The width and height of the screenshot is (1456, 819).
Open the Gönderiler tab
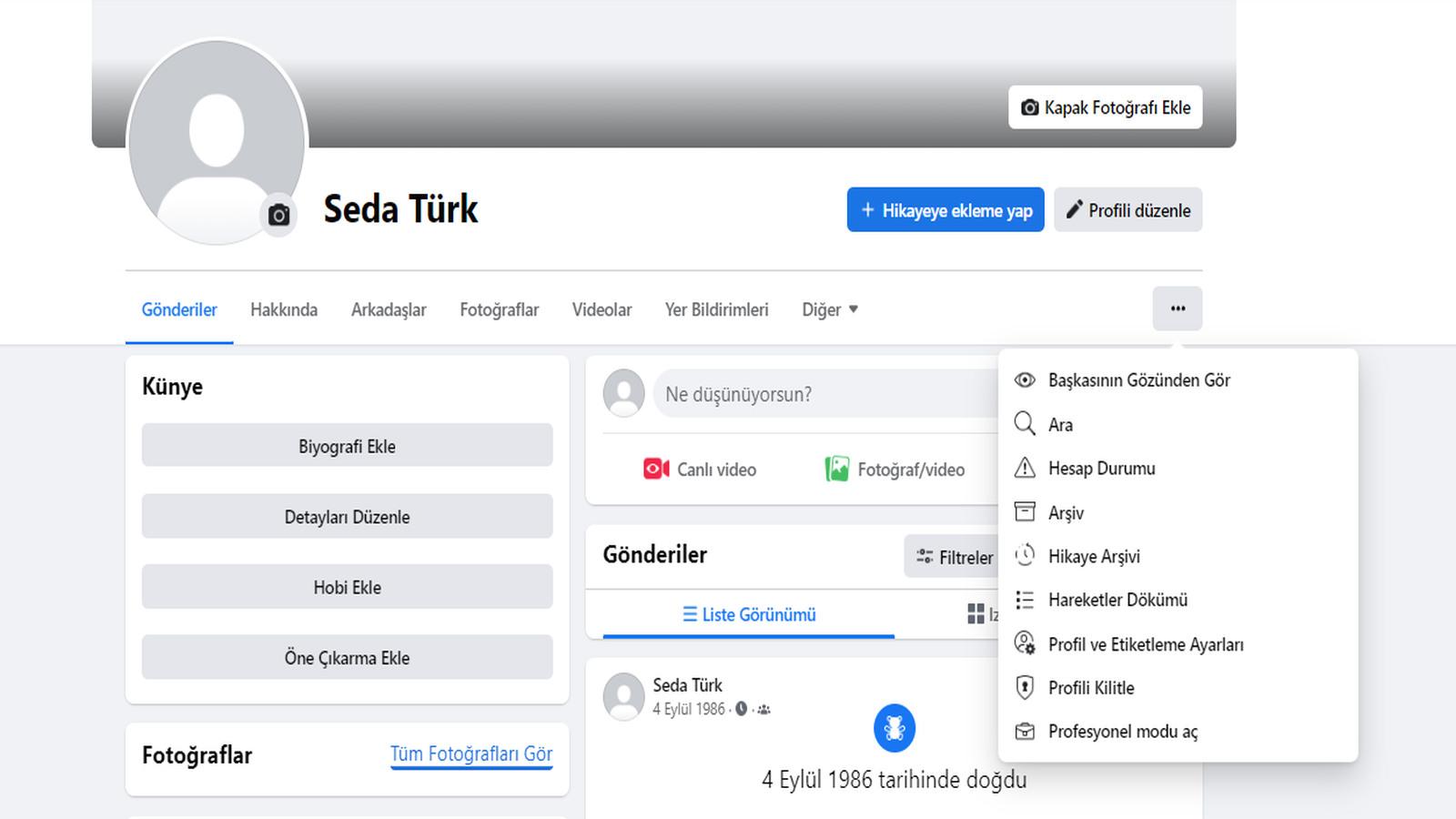coord(179,309)
